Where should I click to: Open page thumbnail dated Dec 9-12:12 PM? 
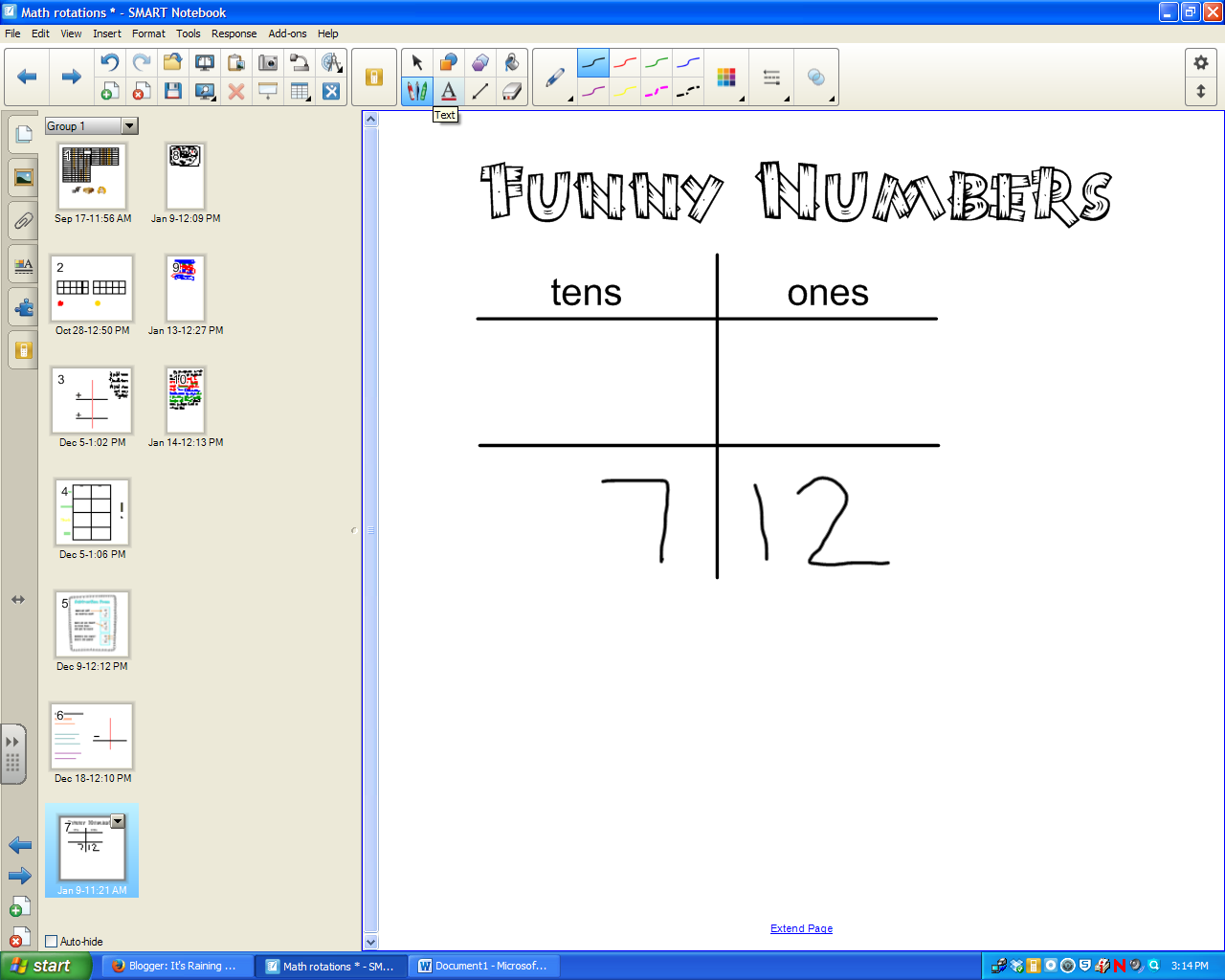tap(92, 624)
